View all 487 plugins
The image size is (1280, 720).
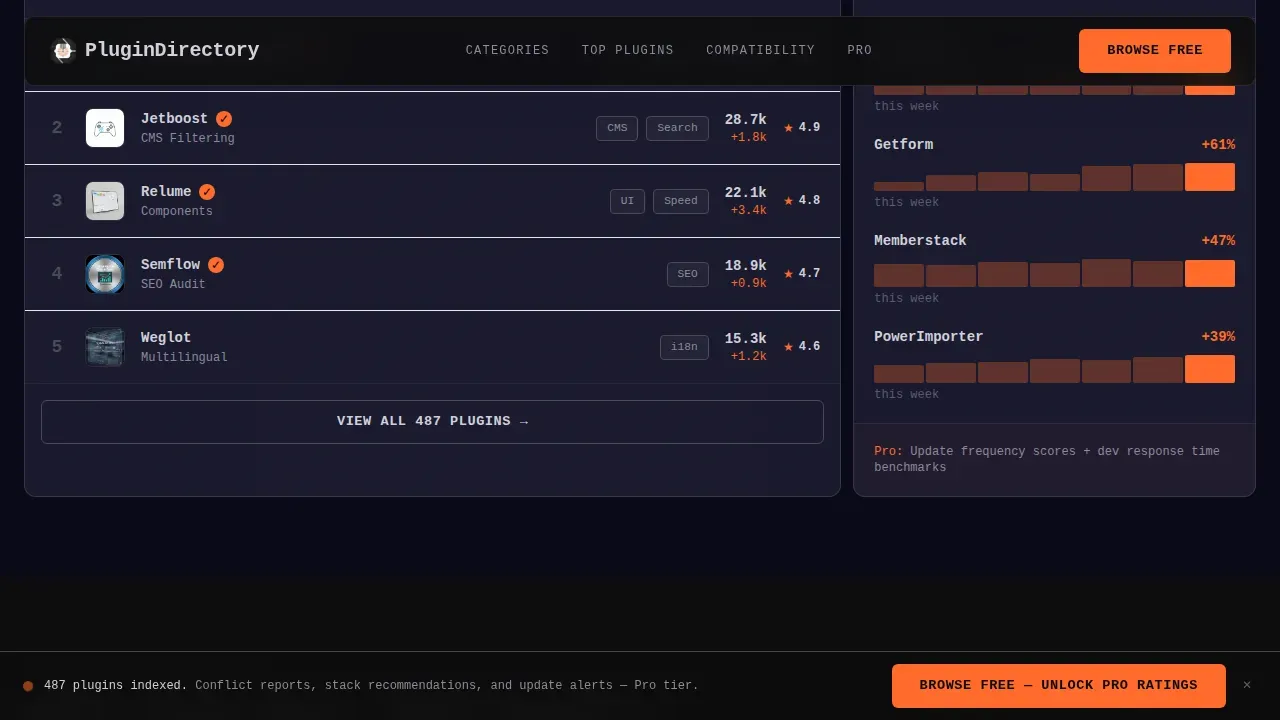point(432,422)
